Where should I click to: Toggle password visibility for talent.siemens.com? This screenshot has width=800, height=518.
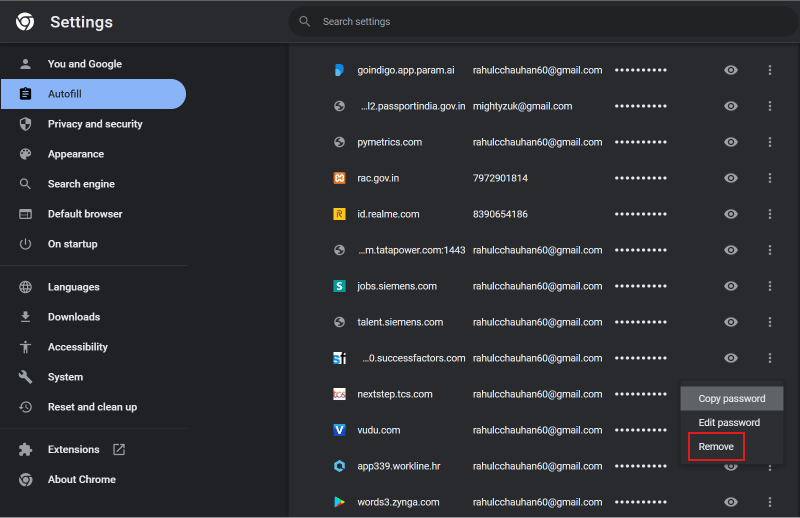731,322
